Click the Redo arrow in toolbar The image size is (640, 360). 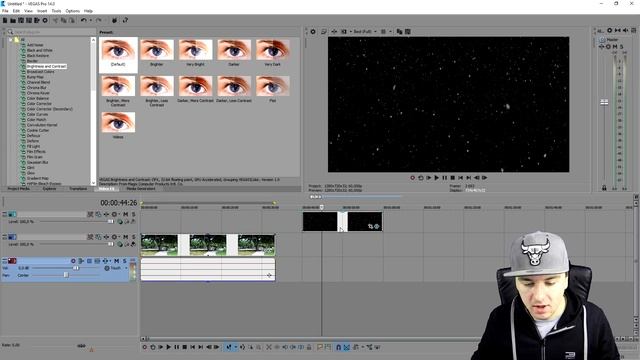point(98,20)
